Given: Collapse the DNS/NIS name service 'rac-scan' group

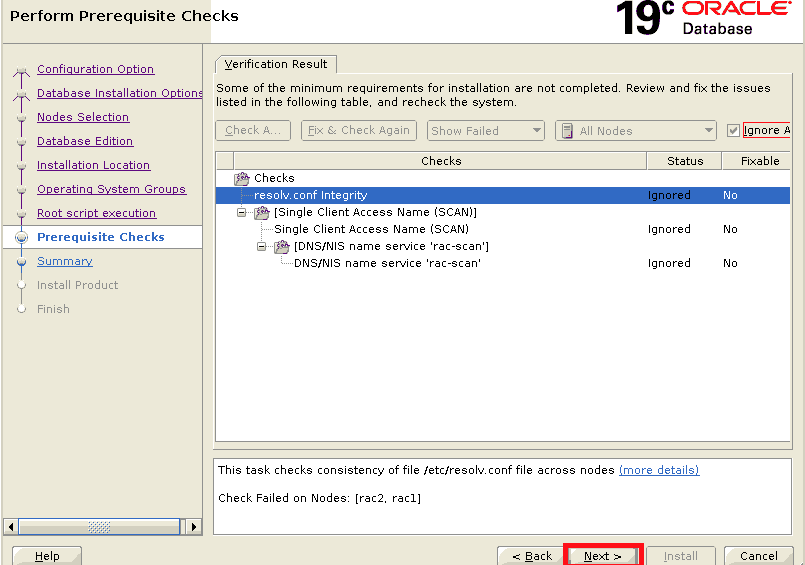Looking at the screenshot, I should click(x=261, y=246).
